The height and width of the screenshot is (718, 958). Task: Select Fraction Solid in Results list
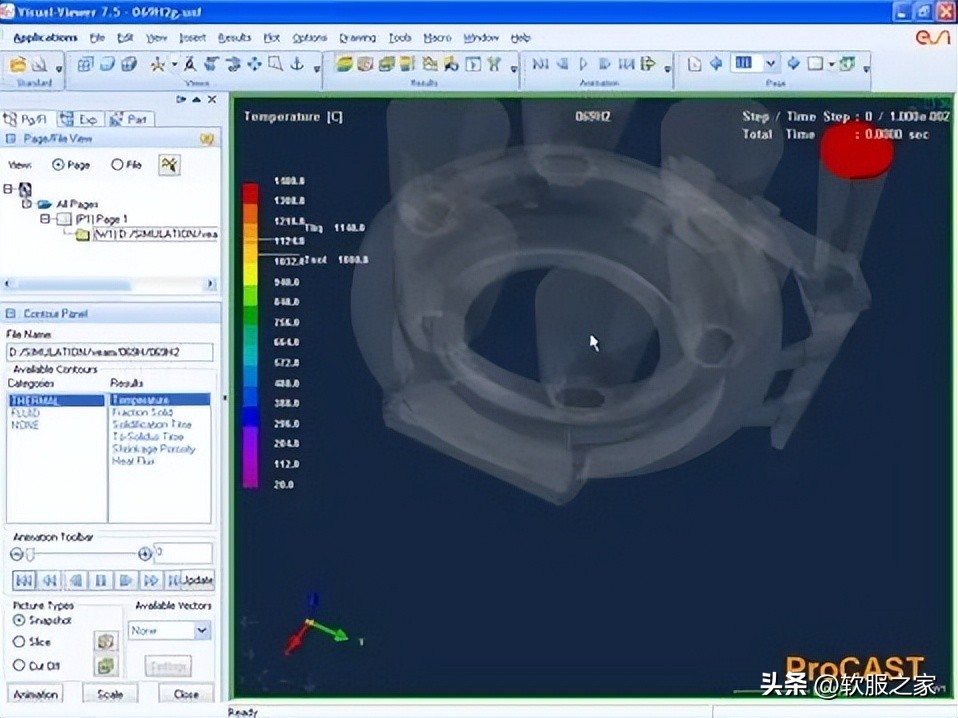click(142, 412)
